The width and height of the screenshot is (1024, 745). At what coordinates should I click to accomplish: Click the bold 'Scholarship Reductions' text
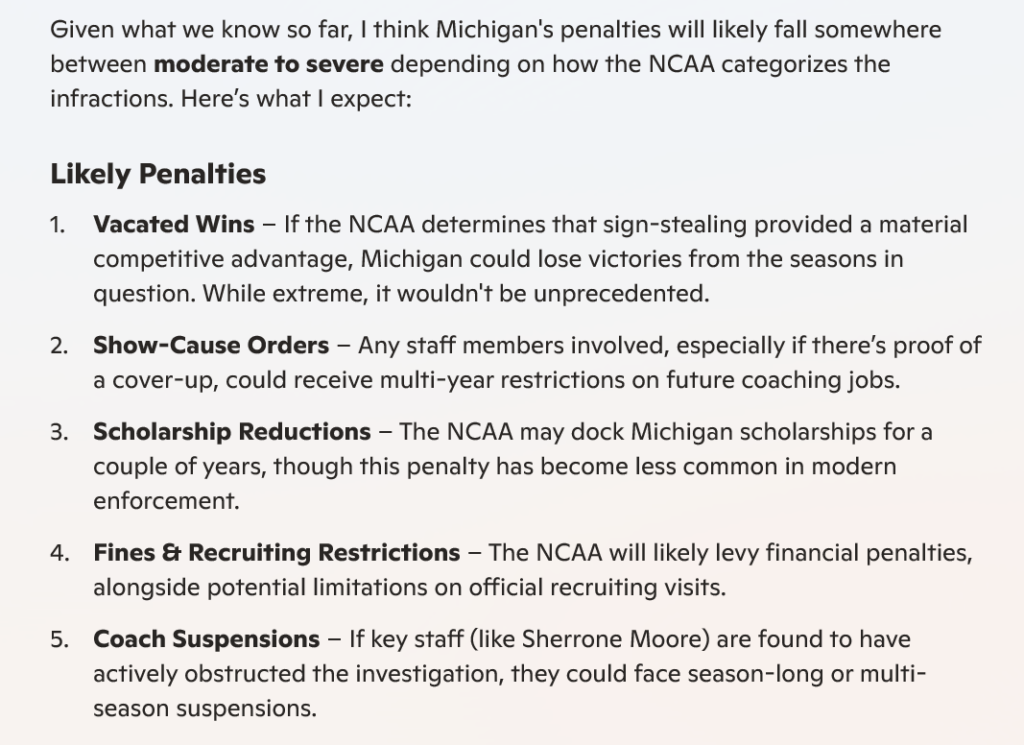tap(232, 432)
